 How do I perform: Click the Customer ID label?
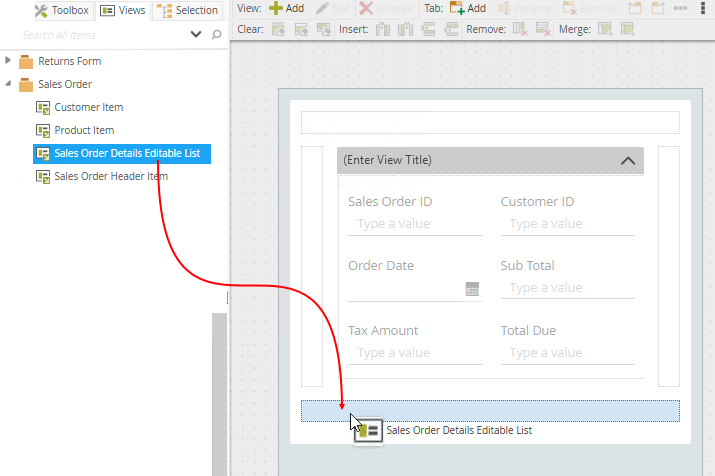click(537, 202)
